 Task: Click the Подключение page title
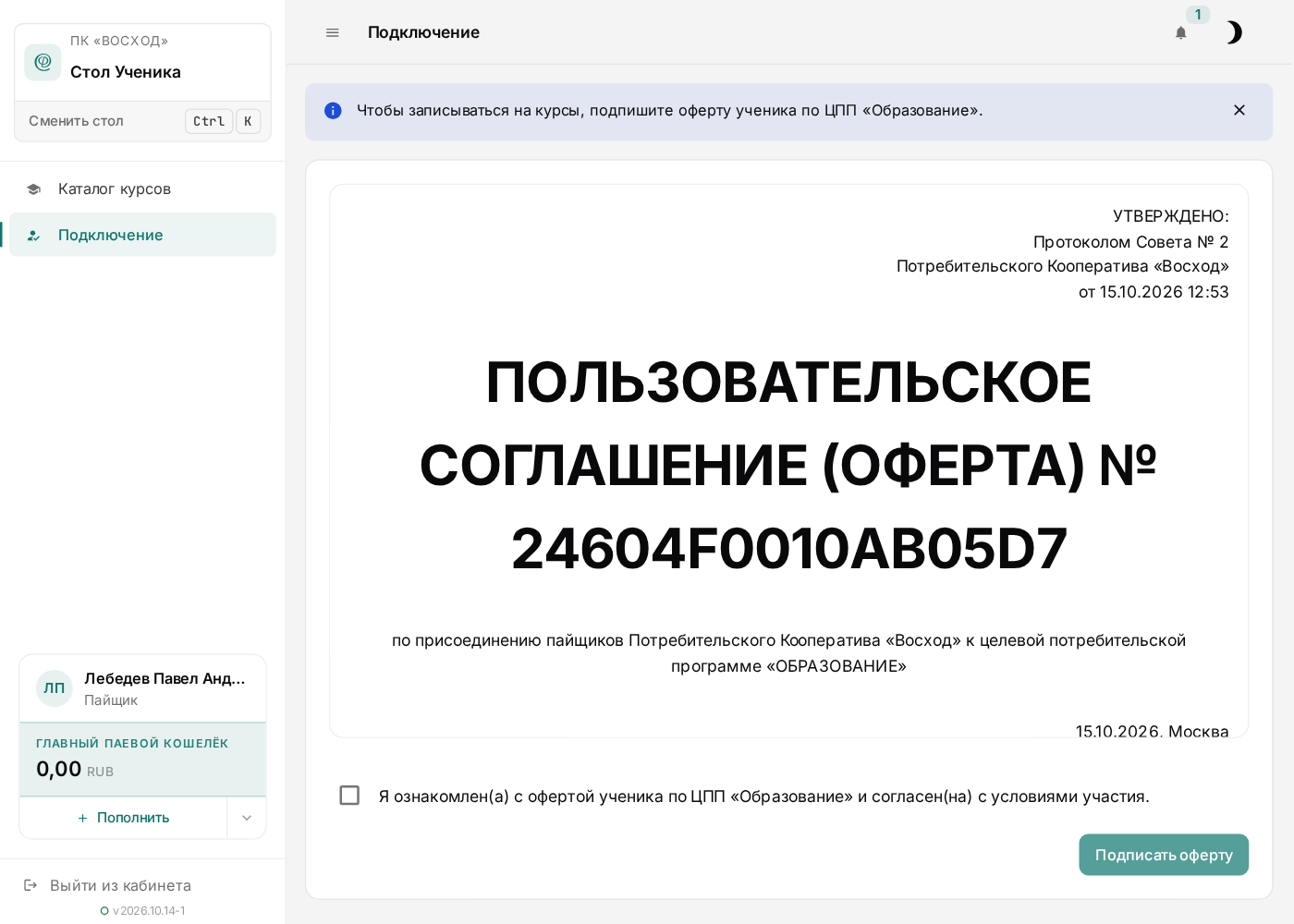[423, 32]
